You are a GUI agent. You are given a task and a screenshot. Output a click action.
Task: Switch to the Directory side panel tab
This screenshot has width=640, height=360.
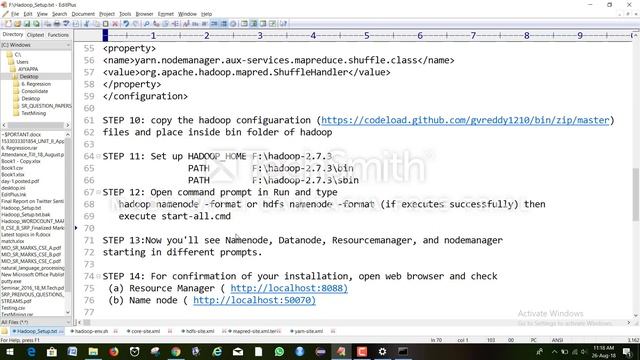tap(13, 35)
